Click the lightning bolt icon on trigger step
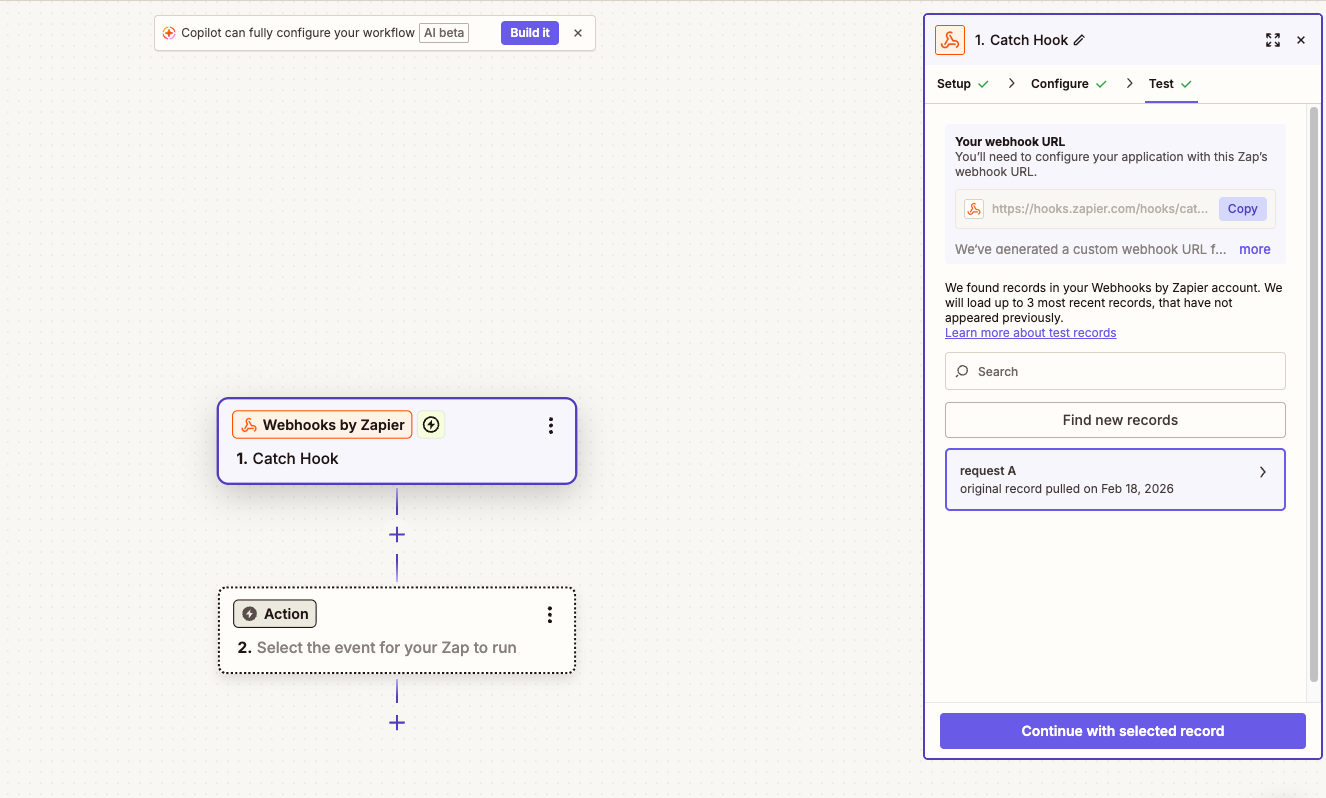 431,425
